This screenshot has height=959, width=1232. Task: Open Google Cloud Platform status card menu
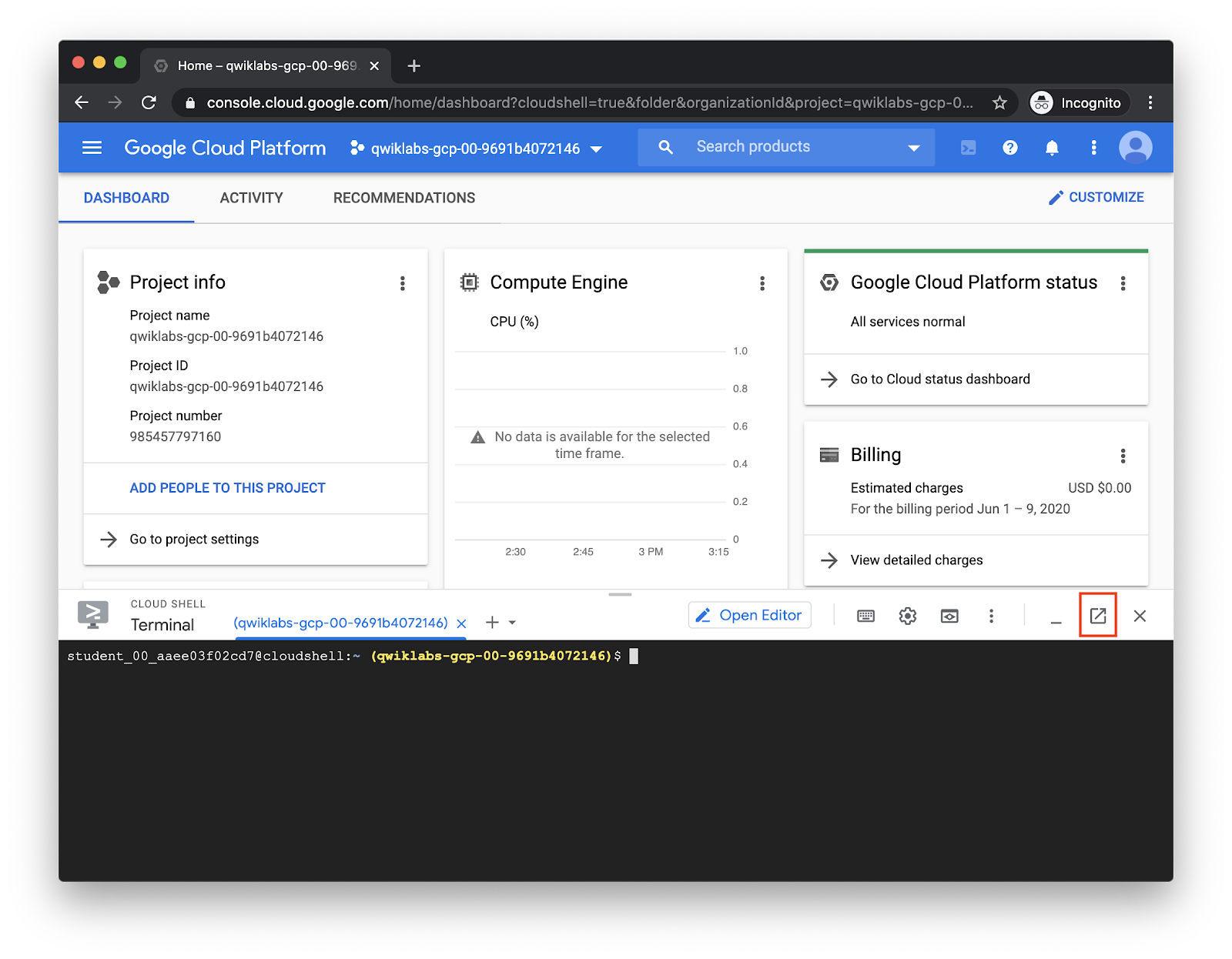tap(1123, 283)
